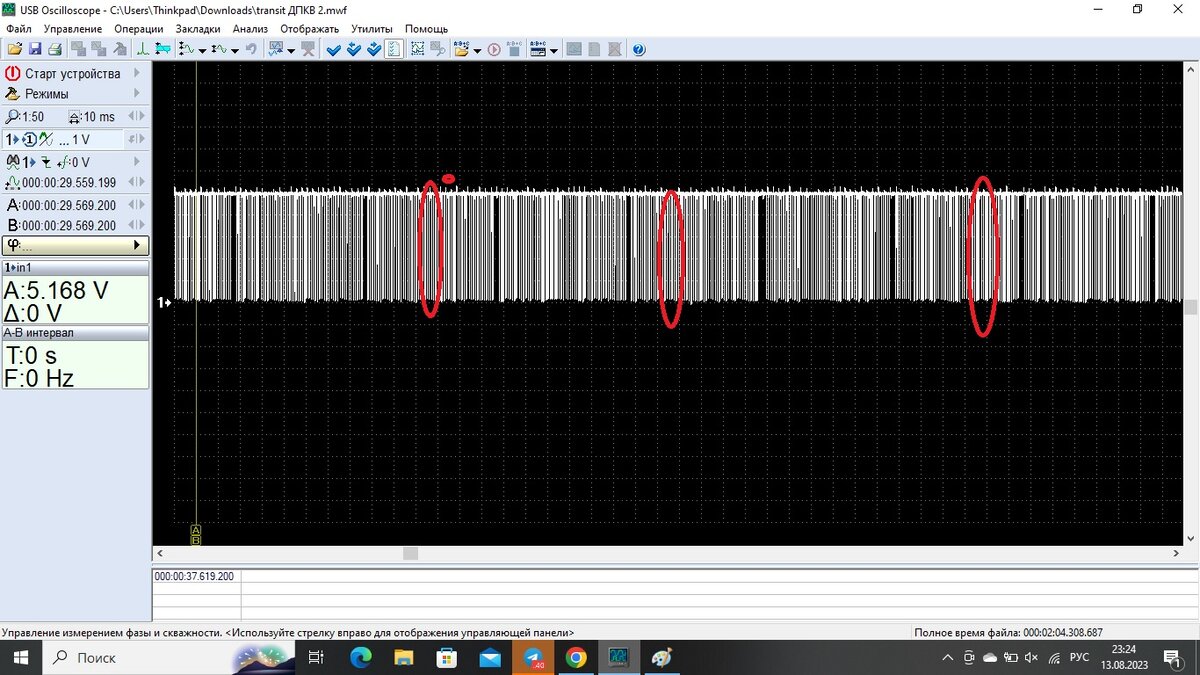Open dropdown beside the a+b+c panel icon
This screenshot has width=1200, height=675.
(x=553, y=50)
